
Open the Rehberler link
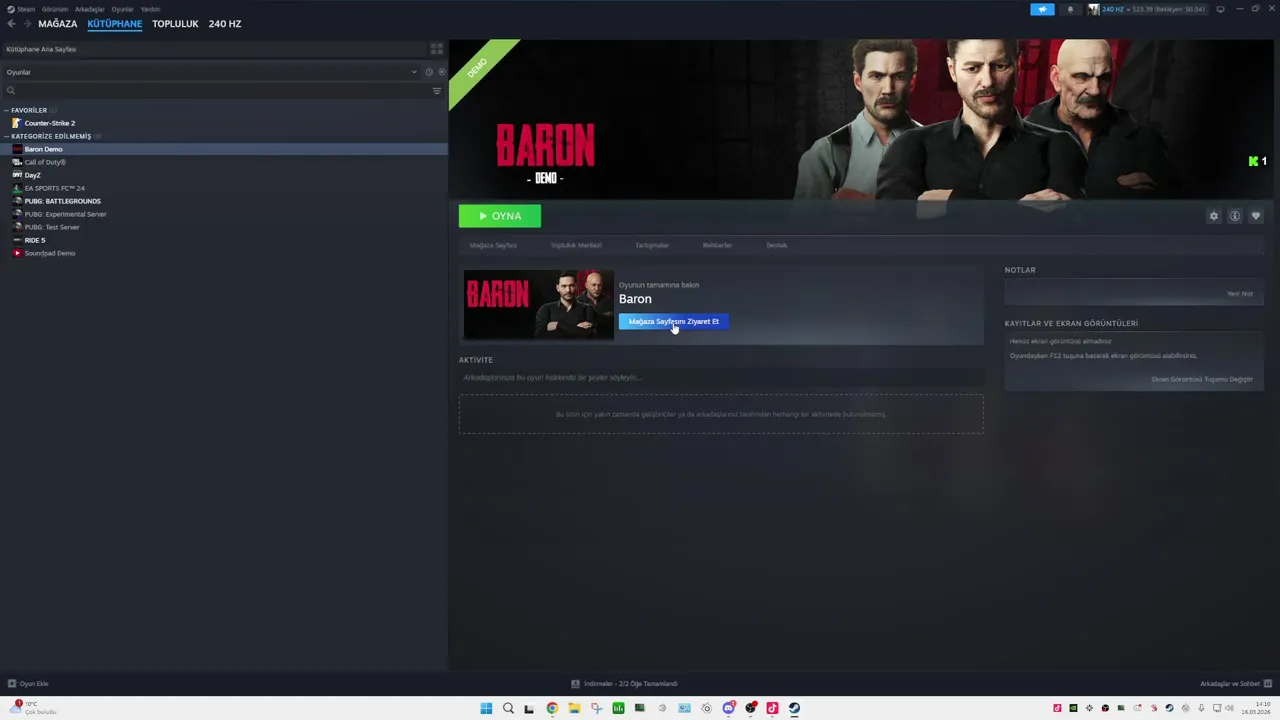tap(717, 245)
